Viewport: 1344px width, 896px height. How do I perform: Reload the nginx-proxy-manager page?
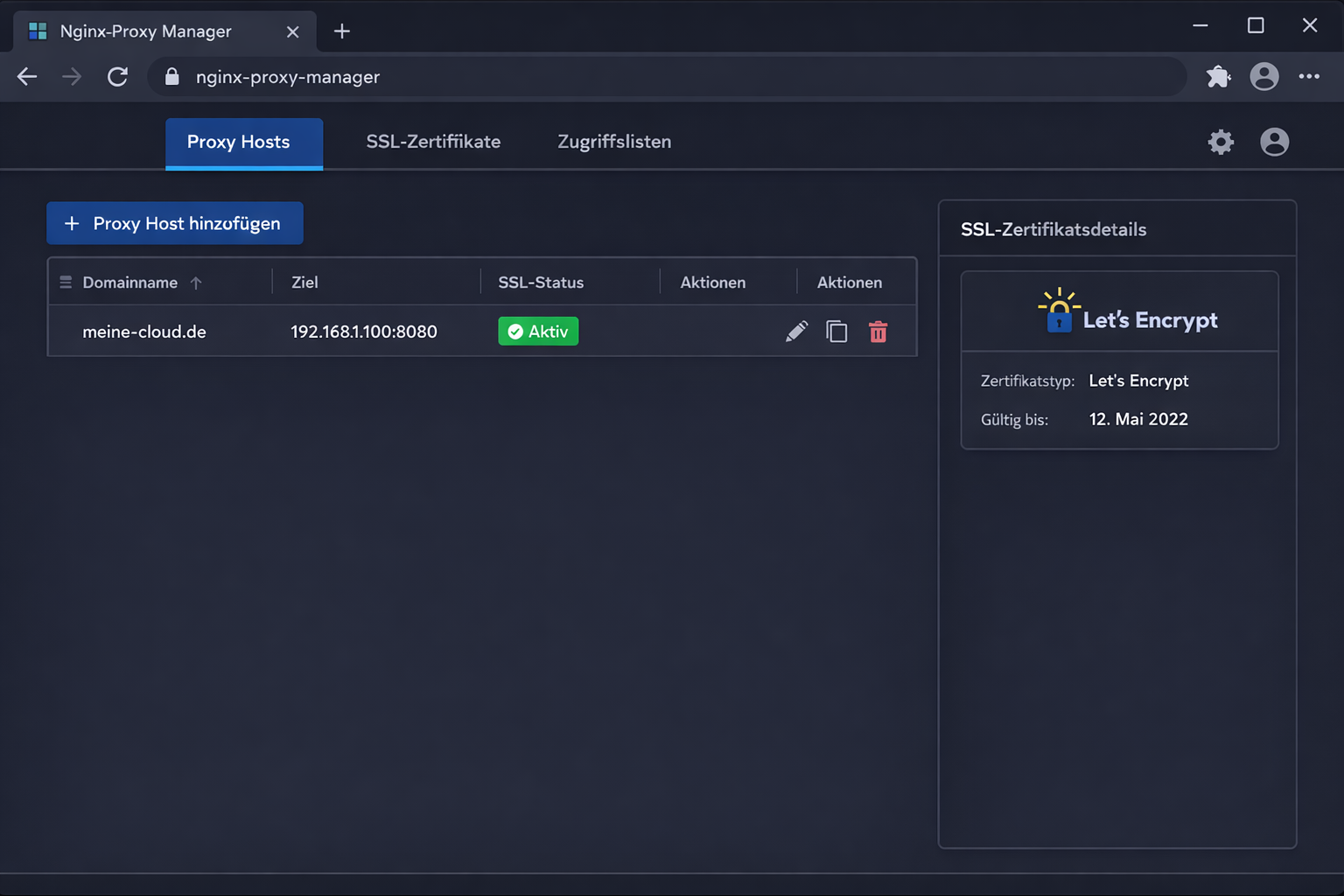point(117,77)
